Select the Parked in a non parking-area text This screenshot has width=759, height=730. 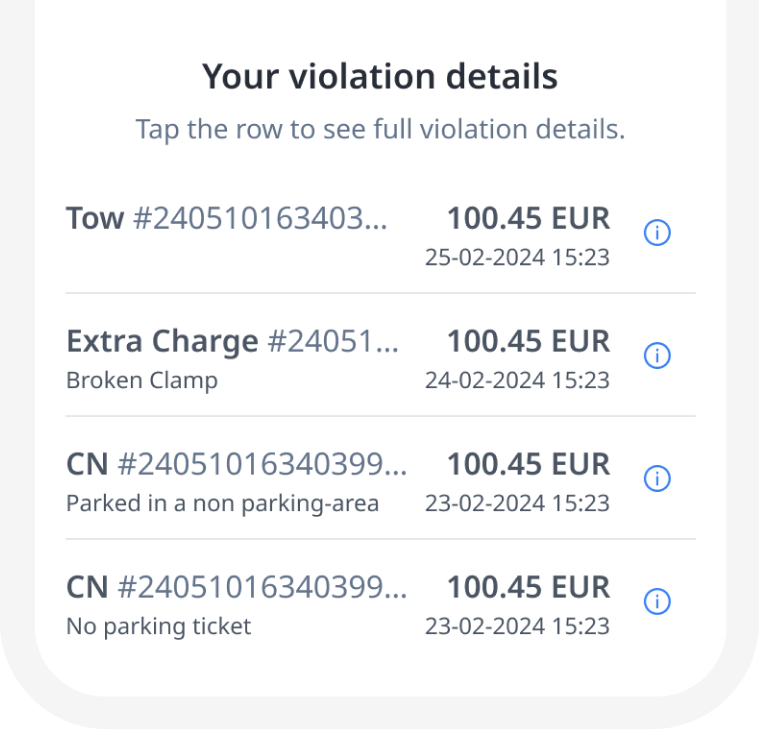[x=222, y=504]
